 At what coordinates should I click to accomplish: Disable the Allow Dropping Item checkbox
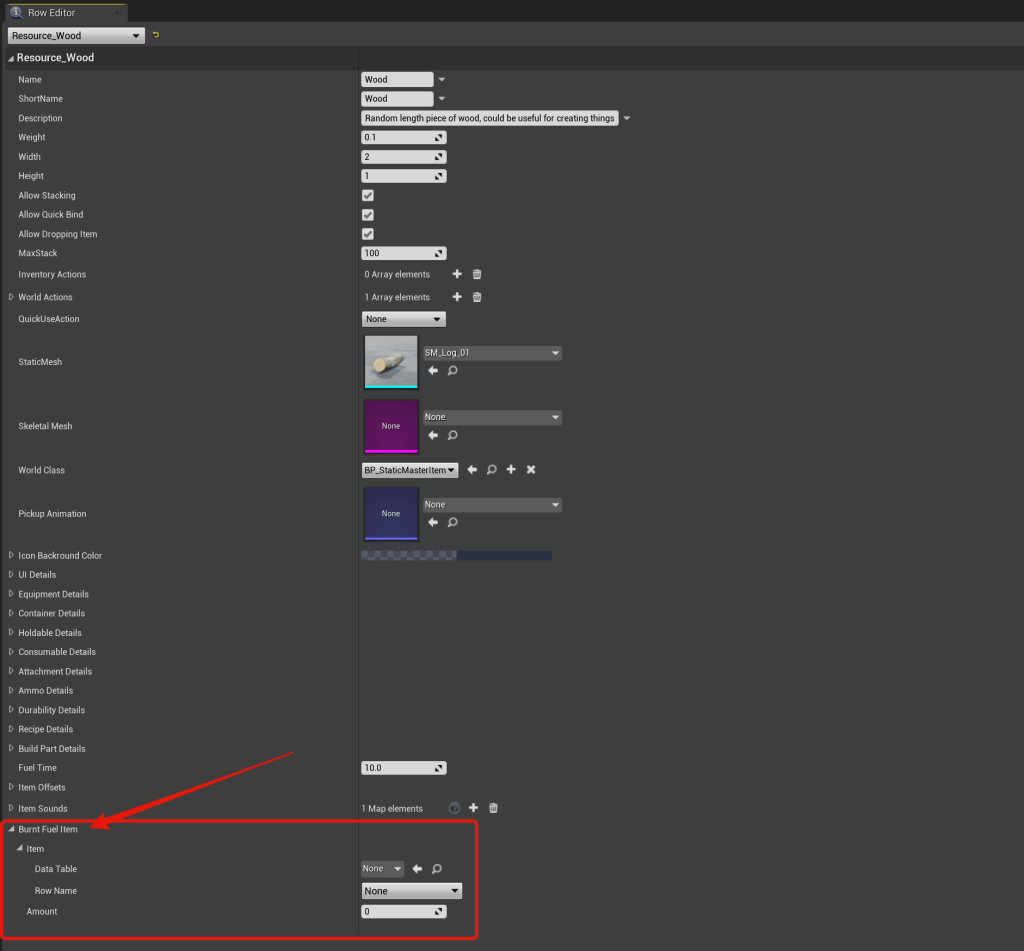click(368, 234)
